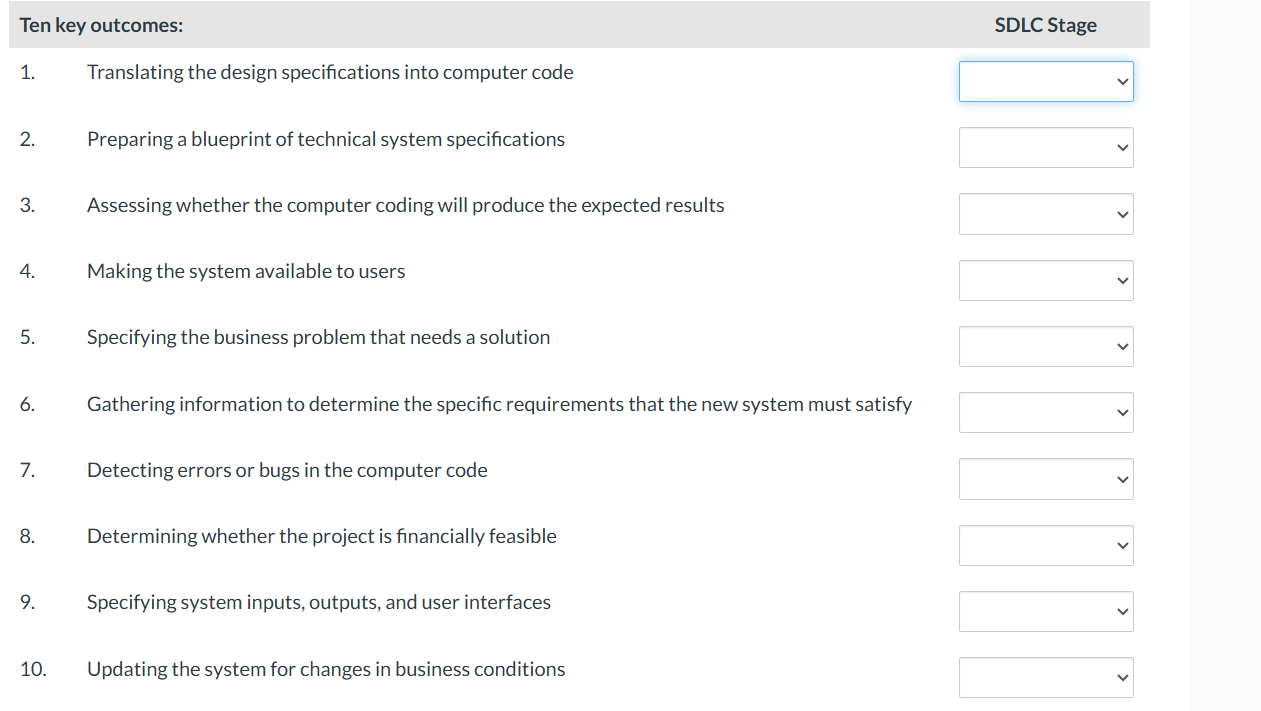Select the text of outcome 1 about design specifications
The height and width of the screenshot is (711, 1261).
[x=330, y=72]
